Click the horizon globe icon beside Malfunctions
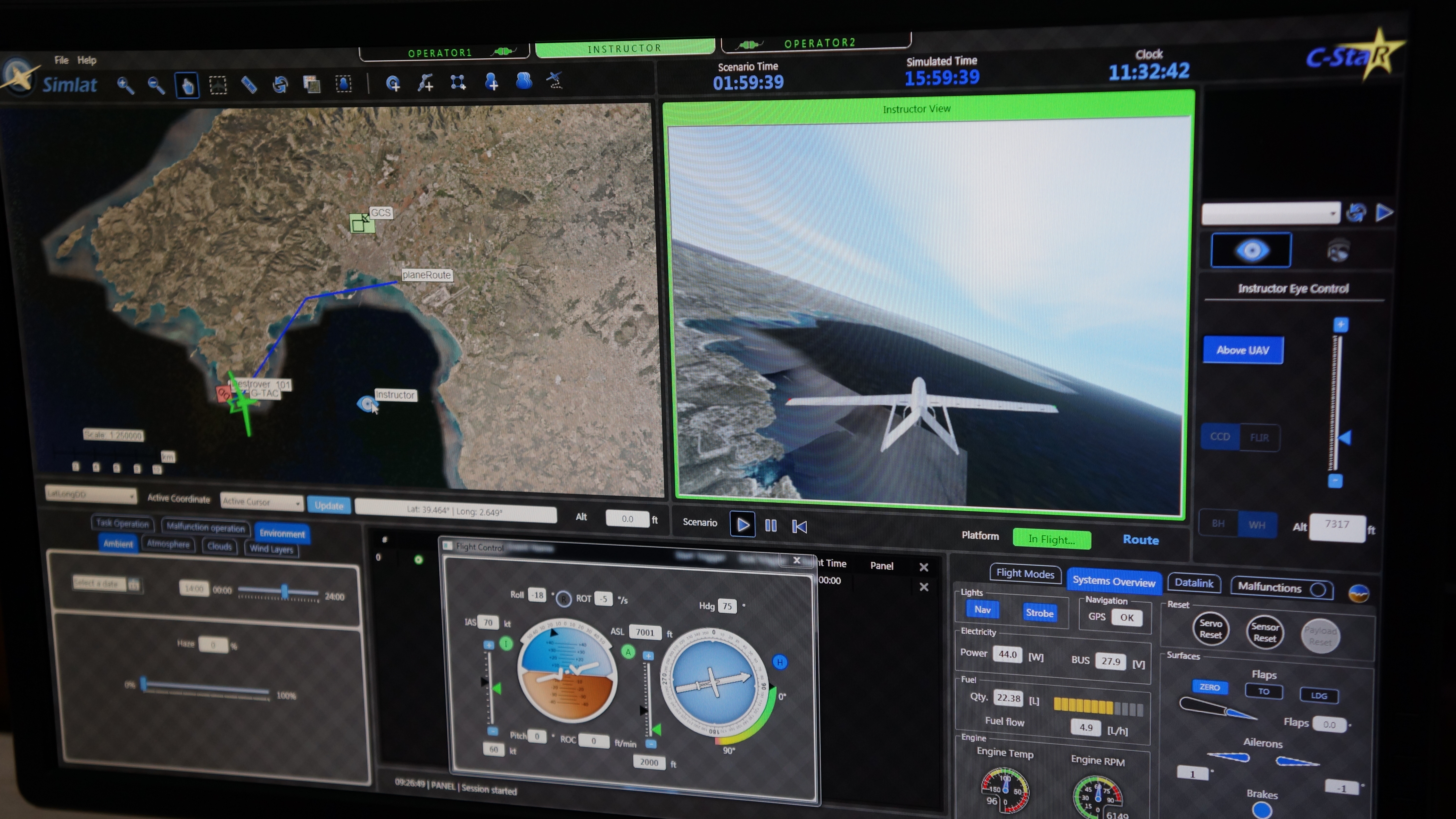The height and width of the screenshot is (819, 1456). point(1358,593)
